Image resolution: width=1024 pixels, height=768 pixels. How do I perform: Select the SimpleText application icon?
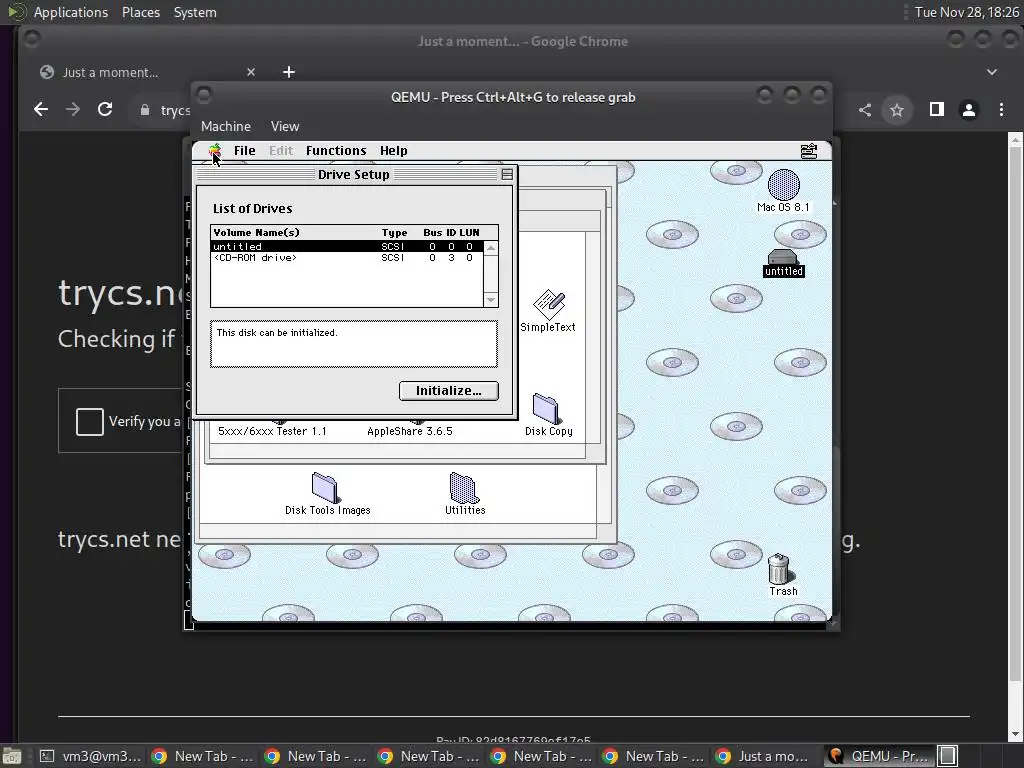(549, 304)
